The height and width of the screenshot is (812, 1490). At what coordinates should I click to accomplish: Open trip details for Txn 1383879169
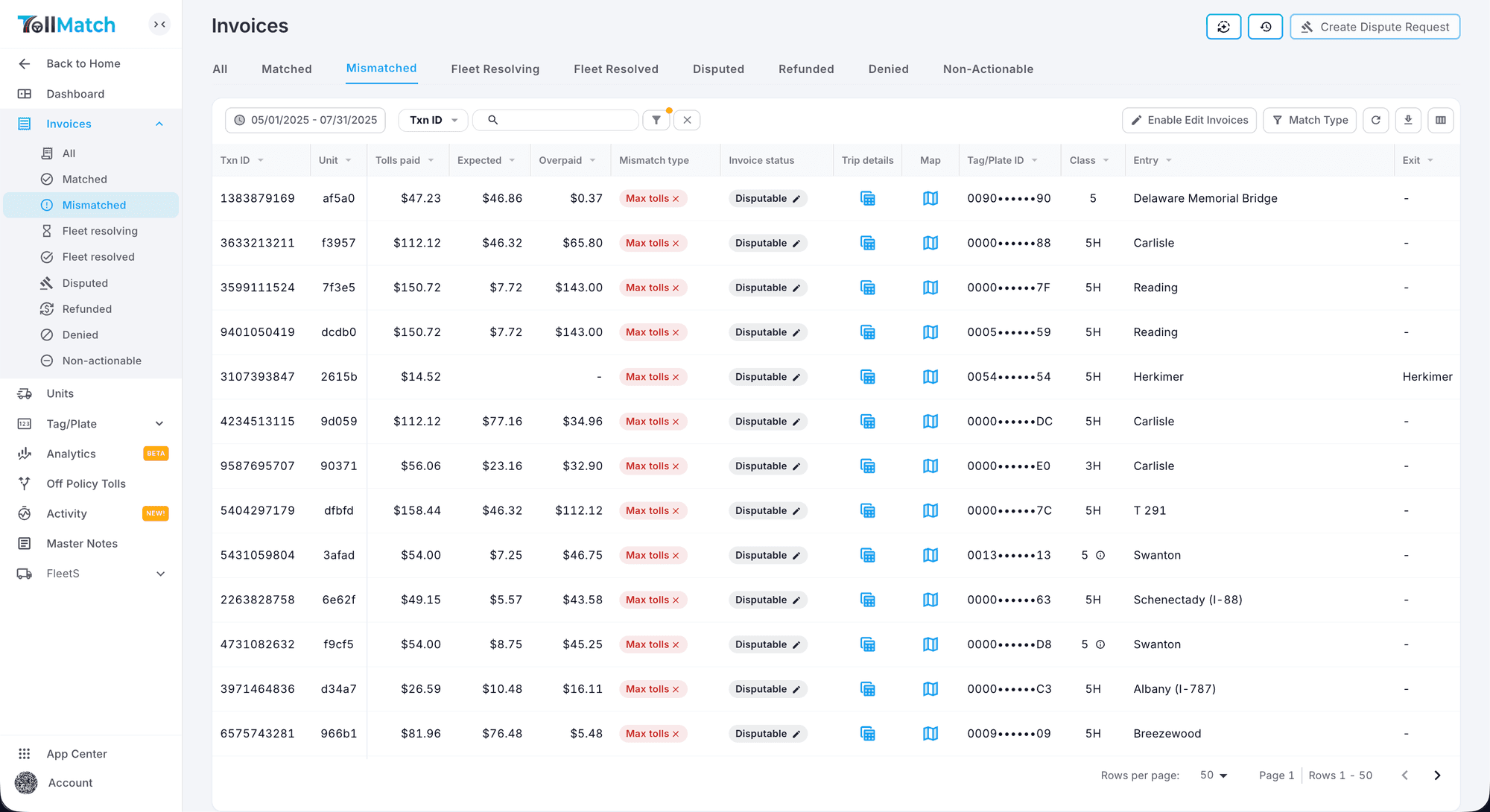868,198
